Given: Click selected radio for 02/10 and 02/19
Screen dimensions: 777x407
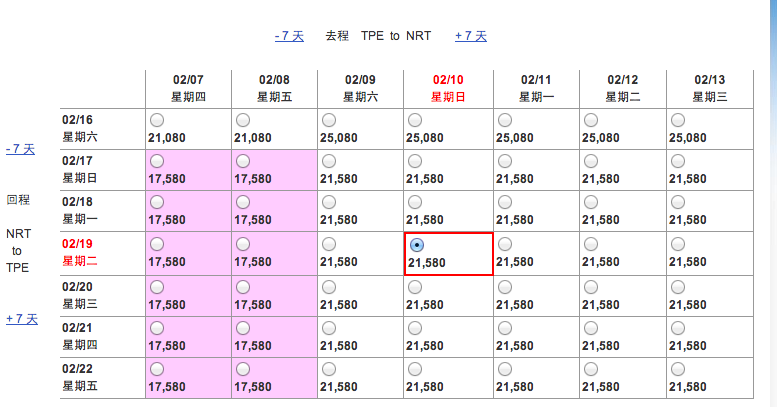Looking at the screenshot, I should click(417, 245).
